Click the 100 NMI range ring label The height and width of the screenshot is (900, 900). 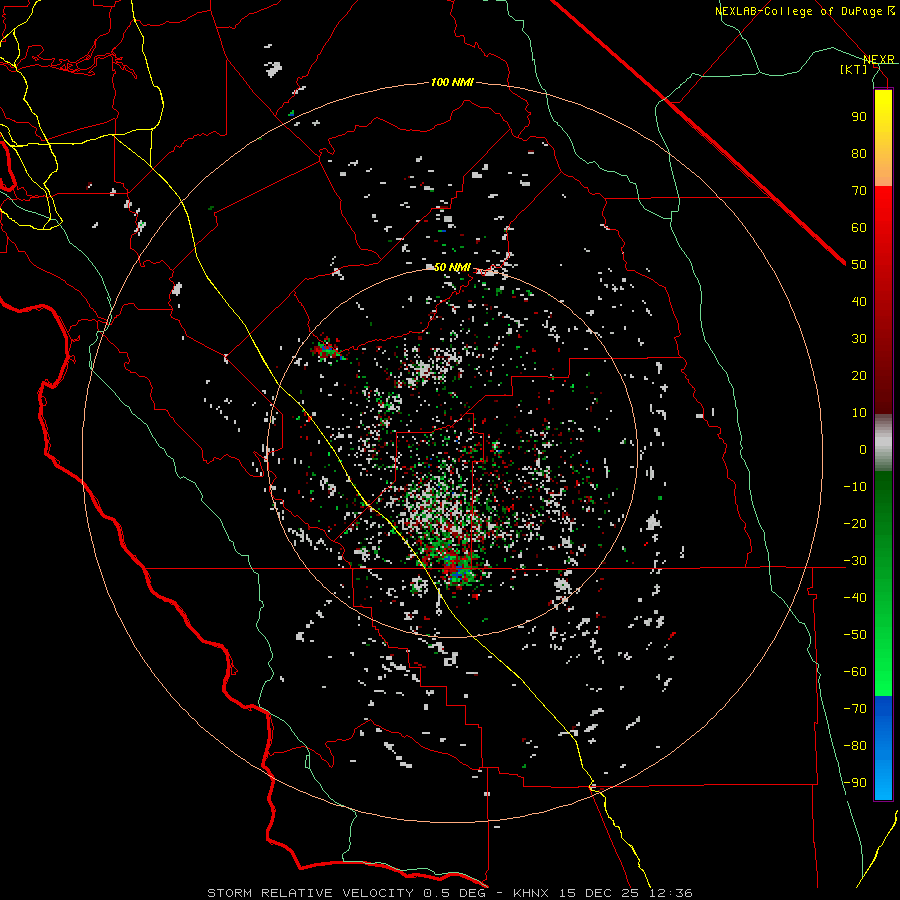(452, 83)
